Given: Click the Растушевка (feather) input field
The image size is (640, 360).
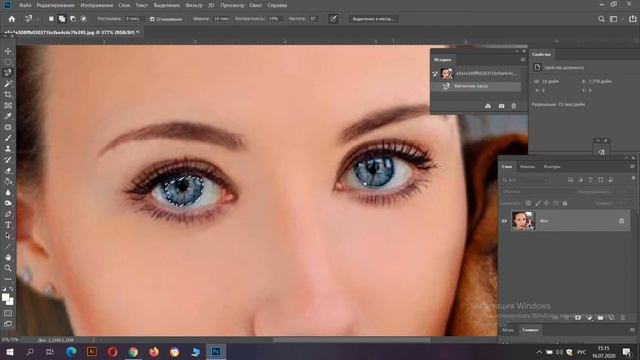Looking at the screenshot, I should (134, 19).
